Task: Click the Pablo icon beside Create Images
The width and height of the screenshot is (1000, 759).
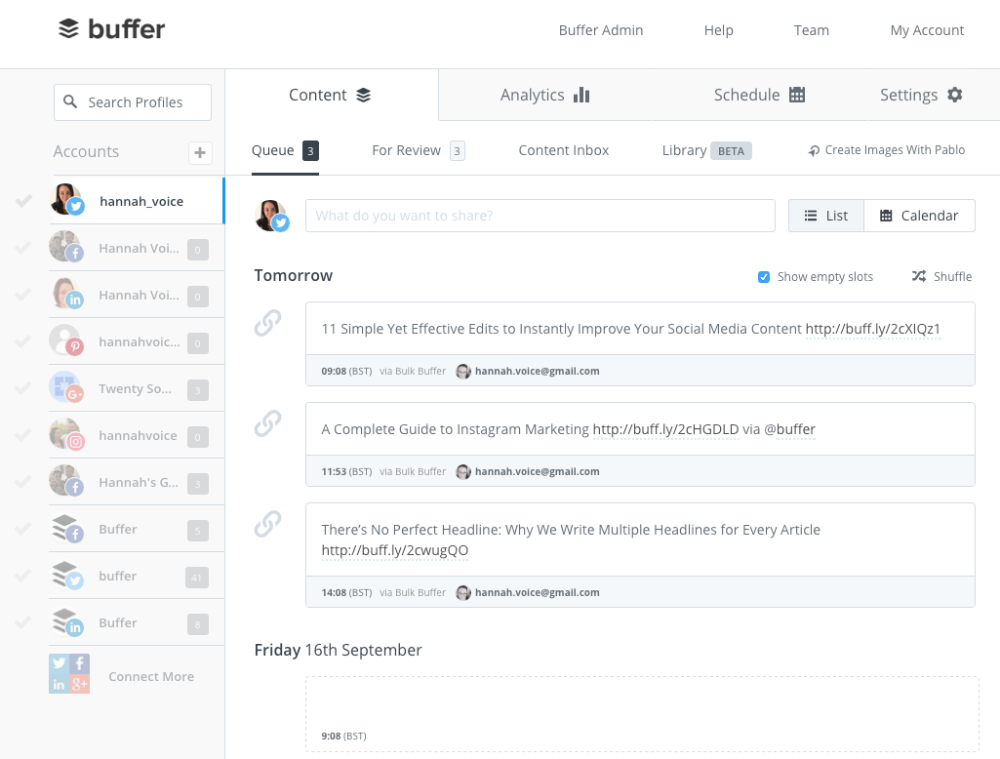Action: point(814,151)
